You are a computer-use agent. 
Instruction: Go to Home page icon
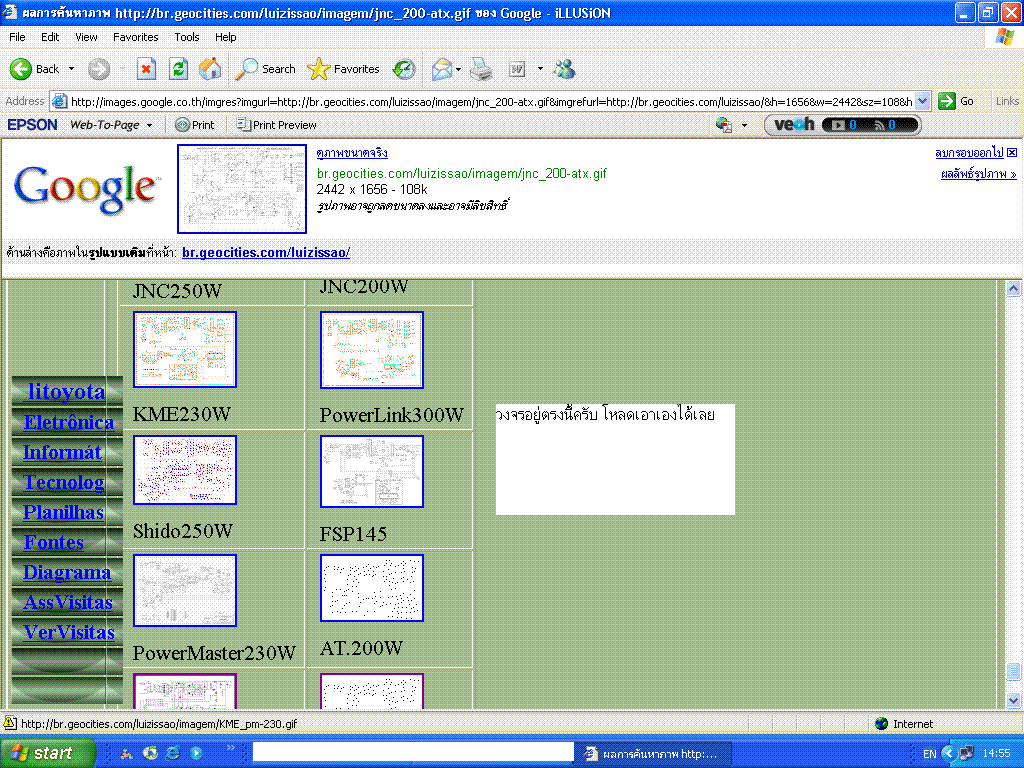coord(210,69)
